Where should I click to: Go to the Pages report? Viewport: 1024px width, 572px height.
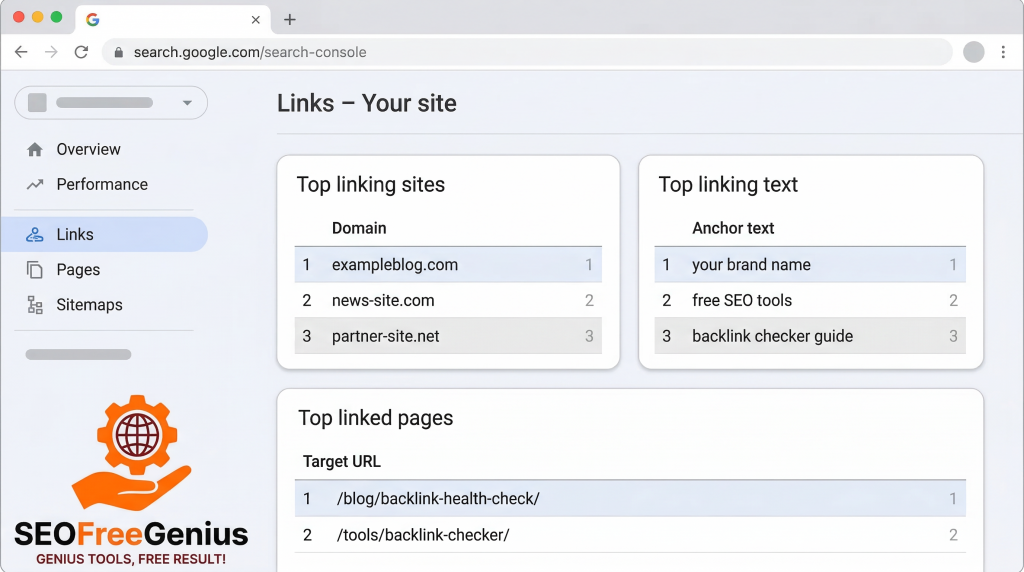point(78,270)
